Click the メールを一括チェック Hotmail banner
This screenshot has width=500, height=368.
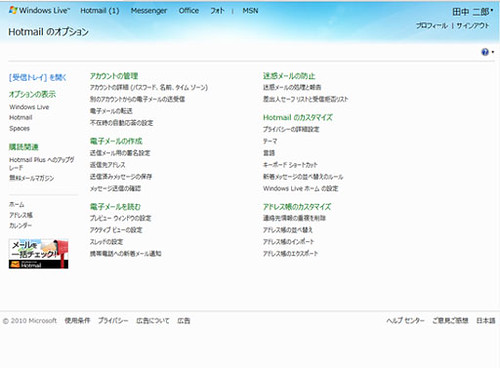click(38, 254)
